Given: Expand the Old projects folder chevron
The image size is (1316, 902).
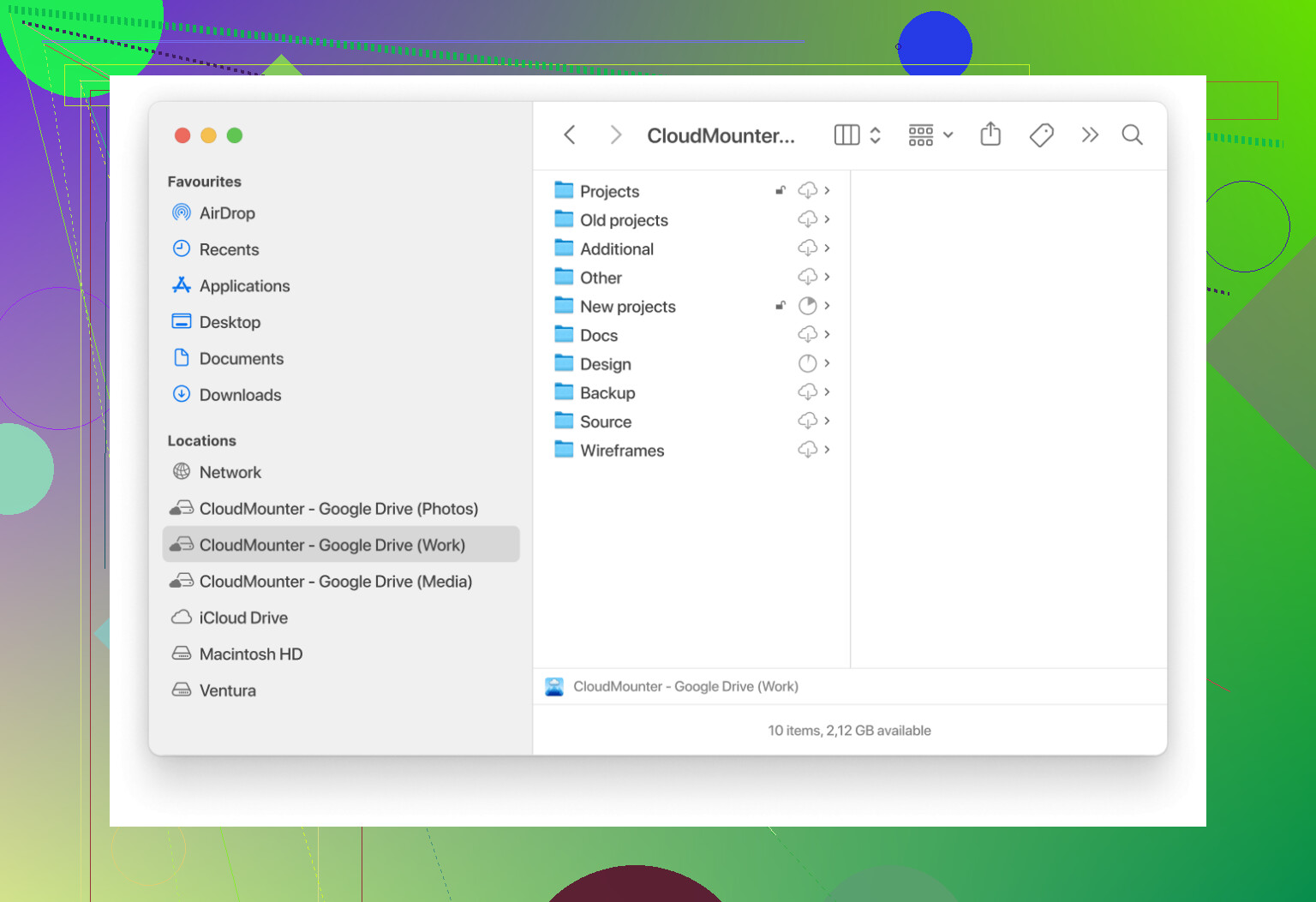Looking at the screenshot, I should pos(827,219).
